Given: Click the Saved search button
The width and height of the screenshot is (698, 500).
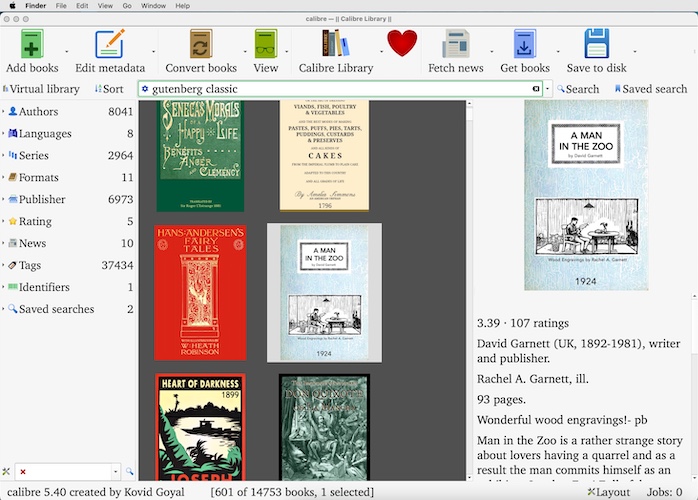Looking at the screenshot, I should [651, 89].
